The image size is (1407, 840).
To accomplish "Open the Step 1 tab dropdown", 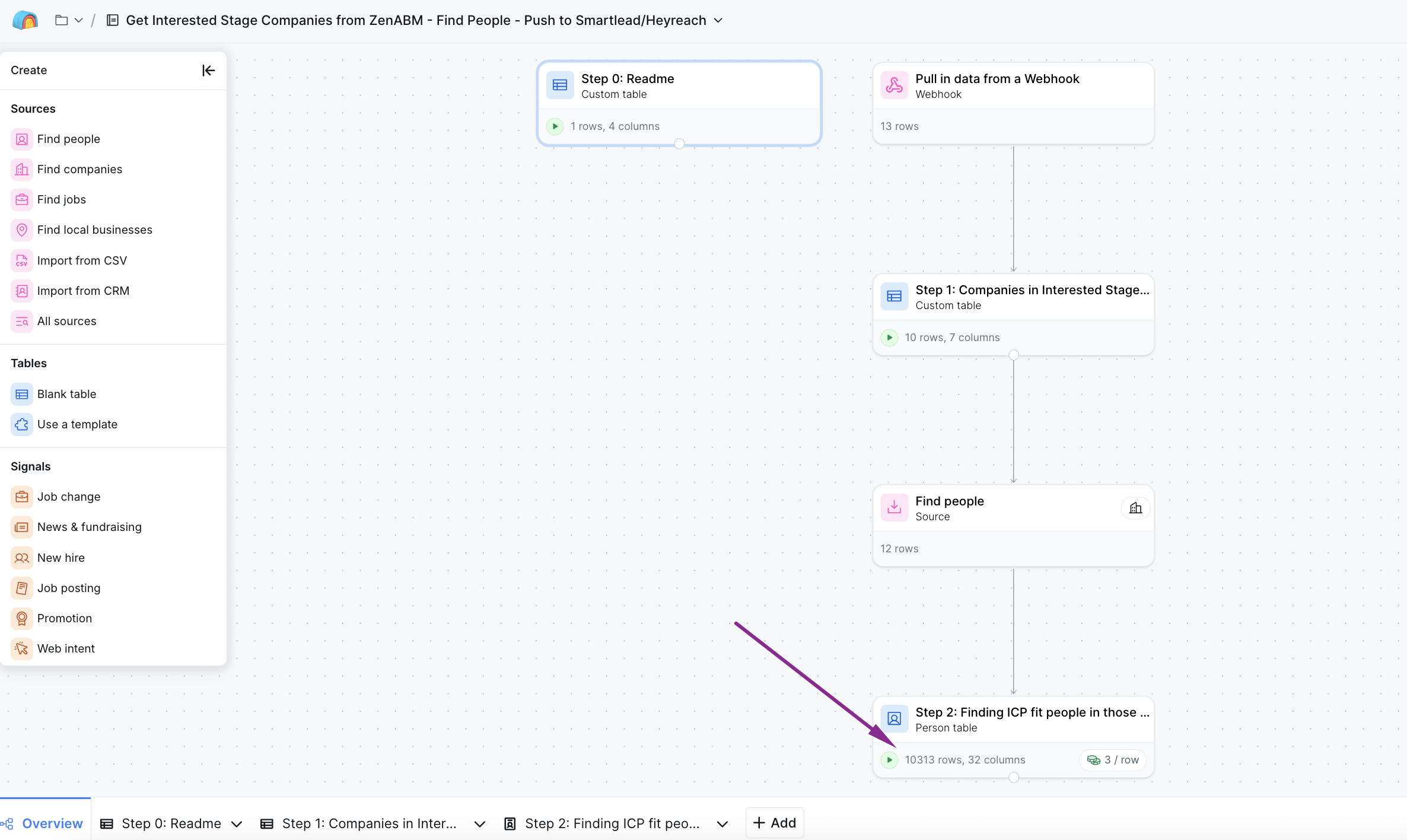I will tap(479, 823).
